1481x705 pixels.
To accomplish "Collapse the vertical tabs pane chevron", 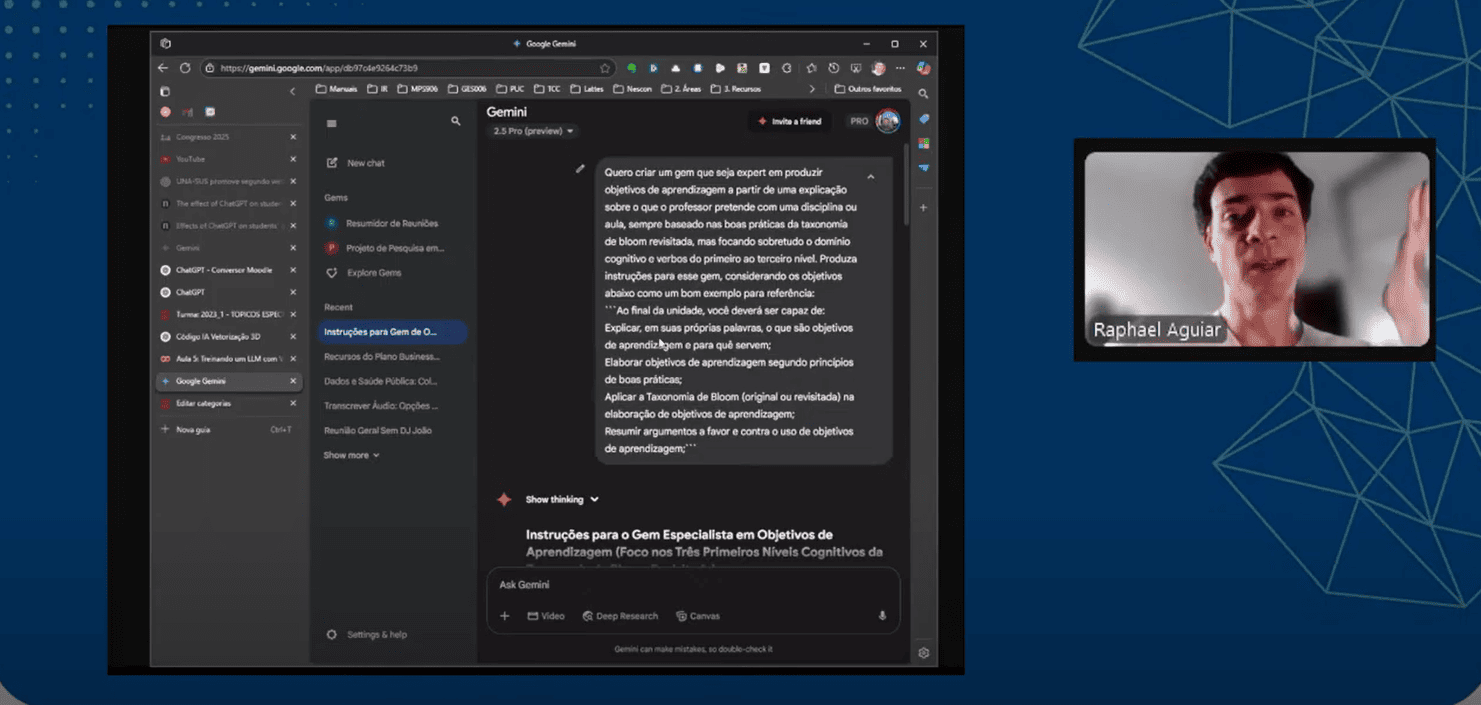I will pos(292,91).
